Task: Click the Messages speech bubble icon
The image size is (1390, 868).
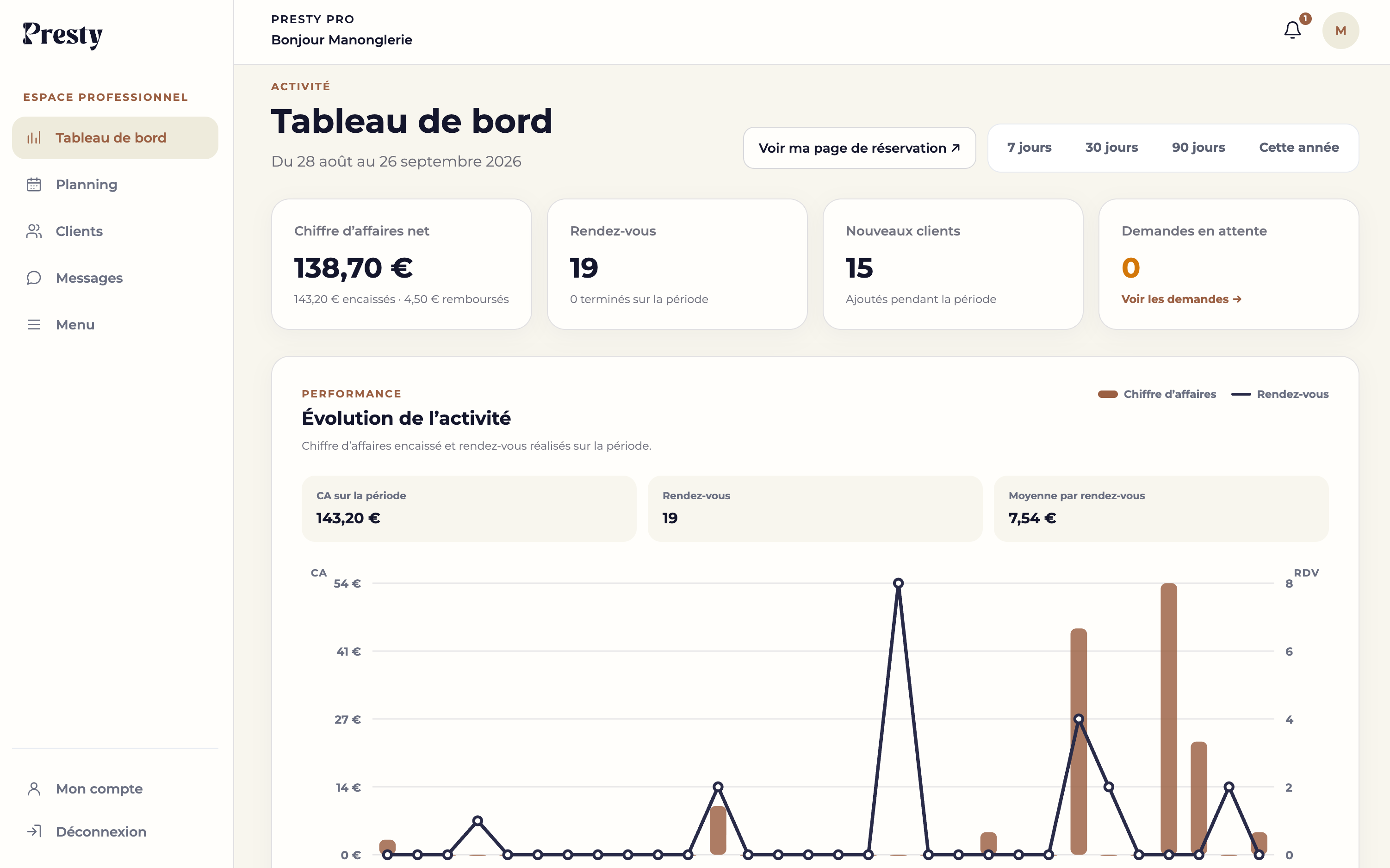Action: tap(34, 278)
